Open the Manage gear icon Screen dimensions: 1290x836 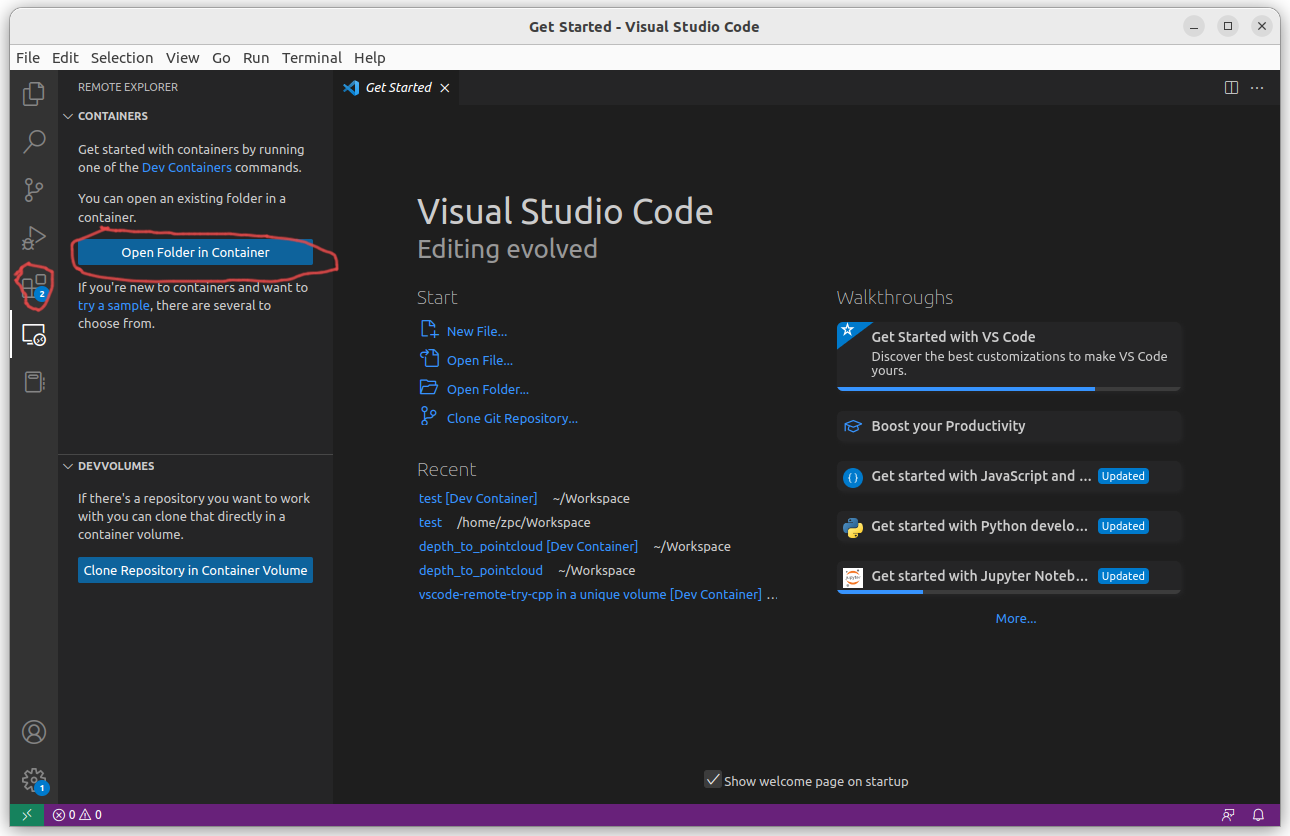[34, 780]
